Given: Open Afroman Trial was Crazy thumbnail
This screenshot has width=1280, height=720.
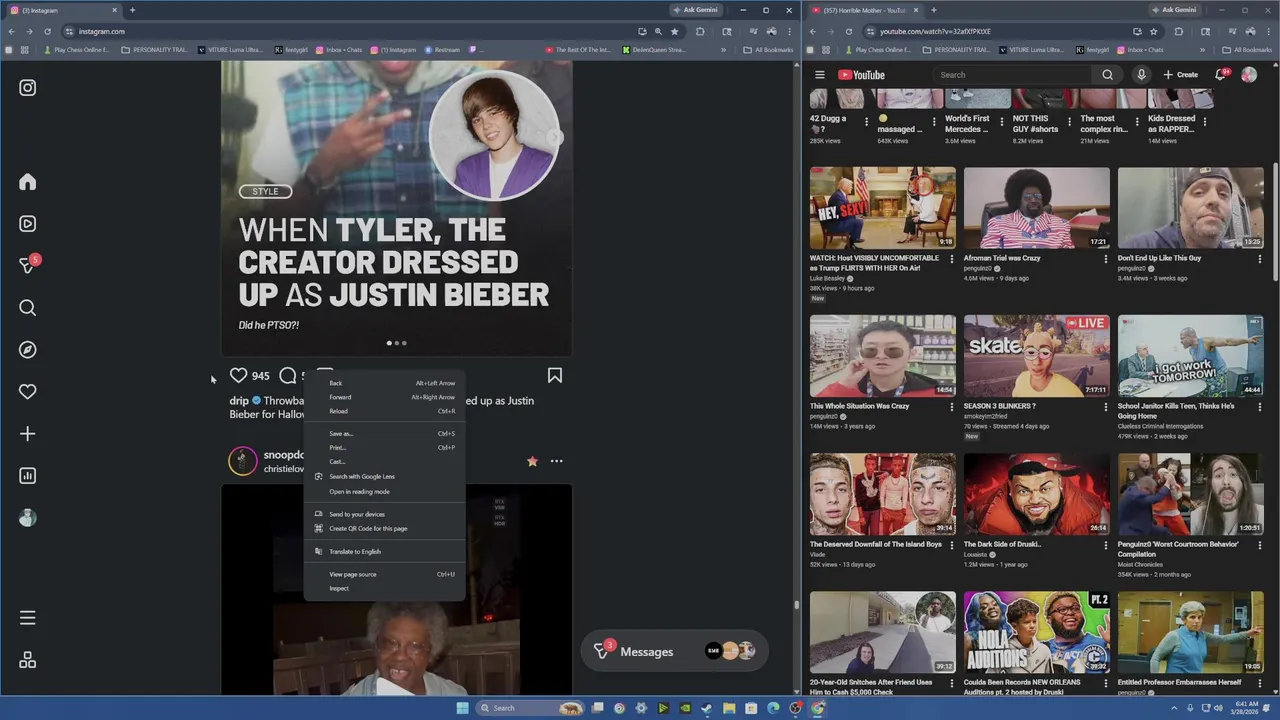Looking at the screenshot, I should [x=1036, y=207].
